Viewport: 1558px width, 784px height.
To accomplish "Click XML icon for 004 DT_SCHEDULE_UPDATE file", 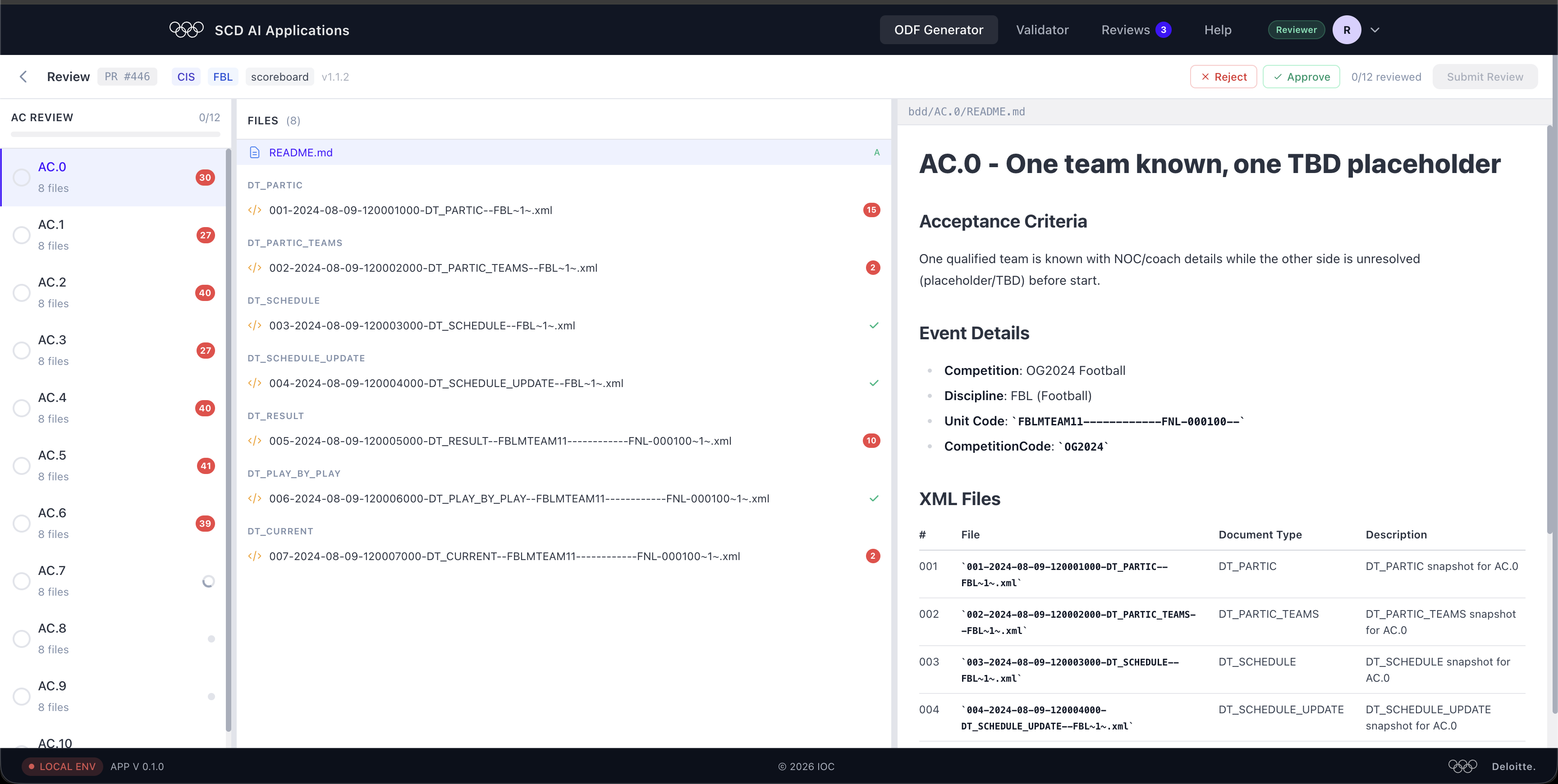I will [255, 383].
